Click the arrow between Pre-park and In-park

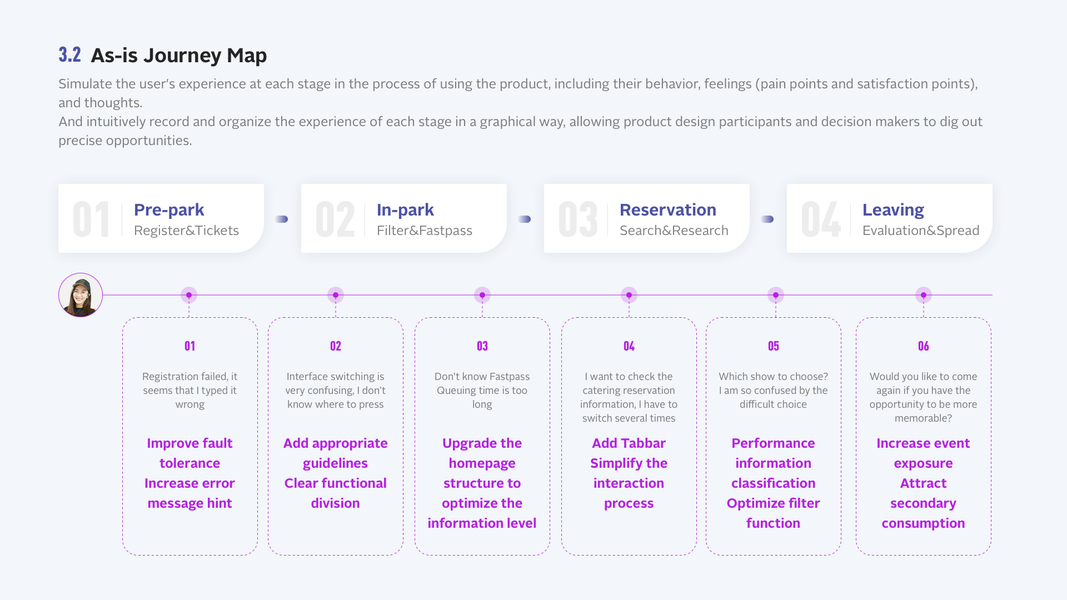coord(282,219)
